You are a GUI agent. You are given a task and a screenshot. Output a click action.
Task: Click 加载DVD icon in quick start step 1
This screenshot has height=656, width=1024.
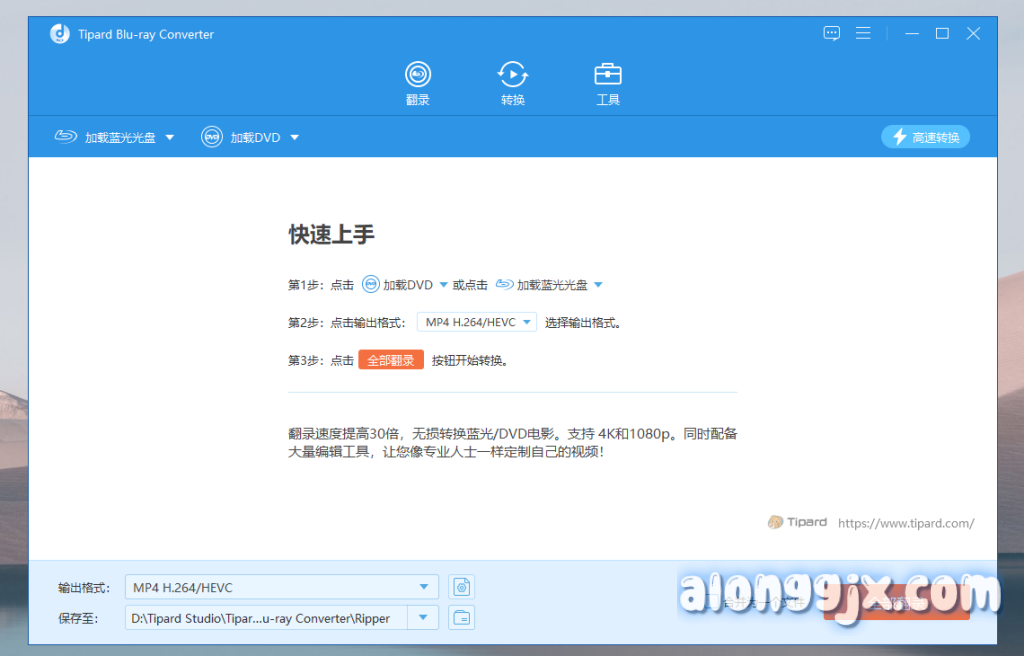click(371, 285)
